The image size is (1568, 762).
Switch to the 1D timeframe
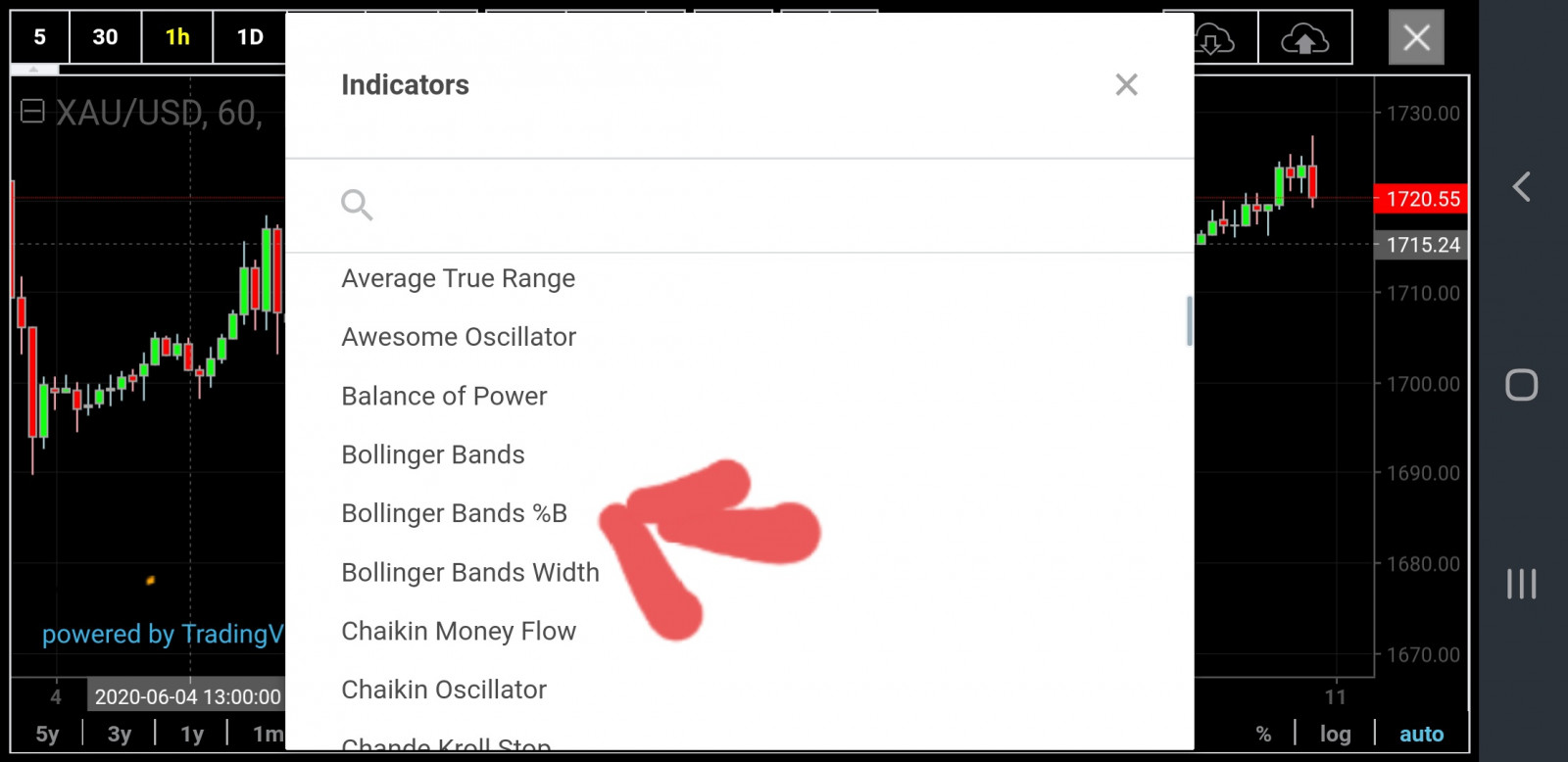point(250,37)
